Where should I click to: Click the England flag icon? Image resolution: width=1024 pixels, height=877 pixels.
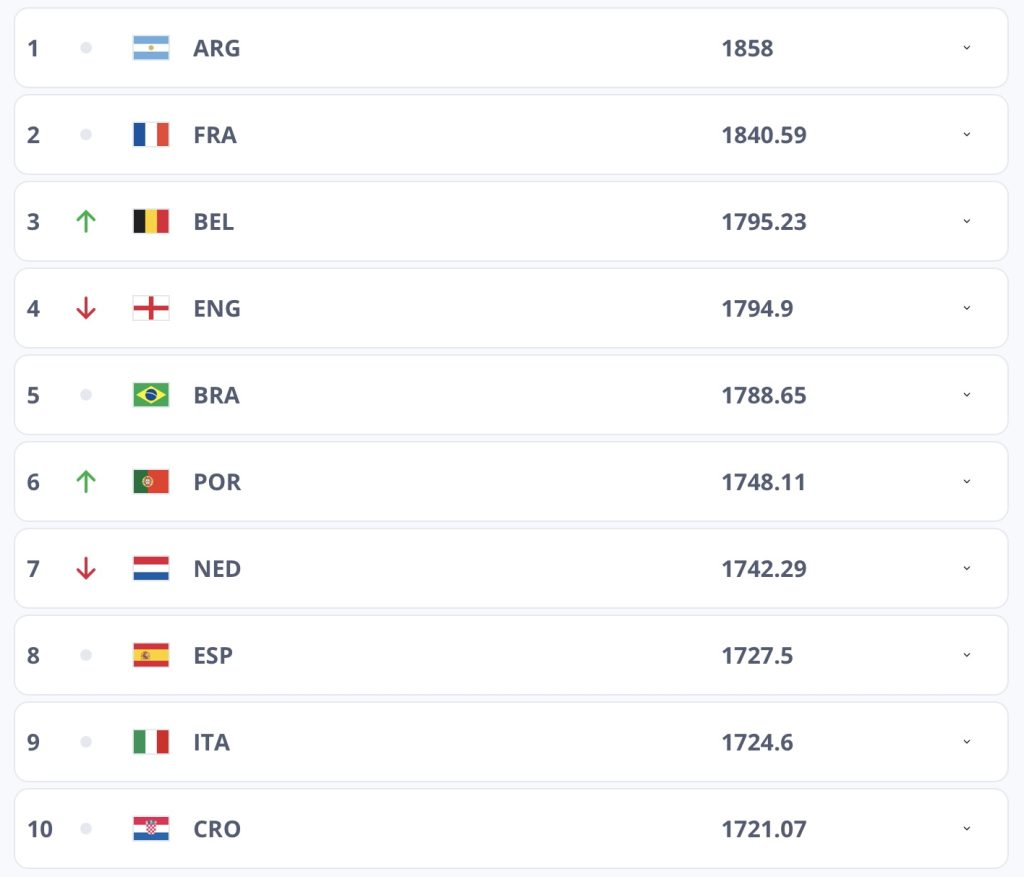tap(151, 308)
